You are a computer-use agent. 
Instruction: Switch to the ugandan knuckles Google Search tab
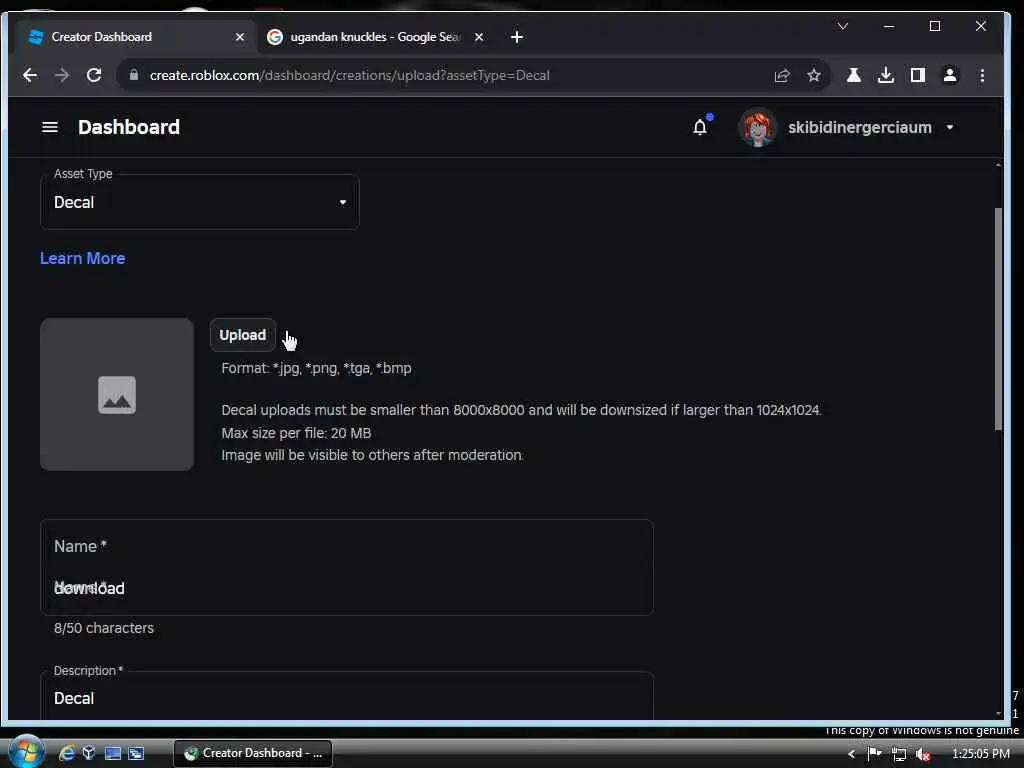(x=376, y=37)
